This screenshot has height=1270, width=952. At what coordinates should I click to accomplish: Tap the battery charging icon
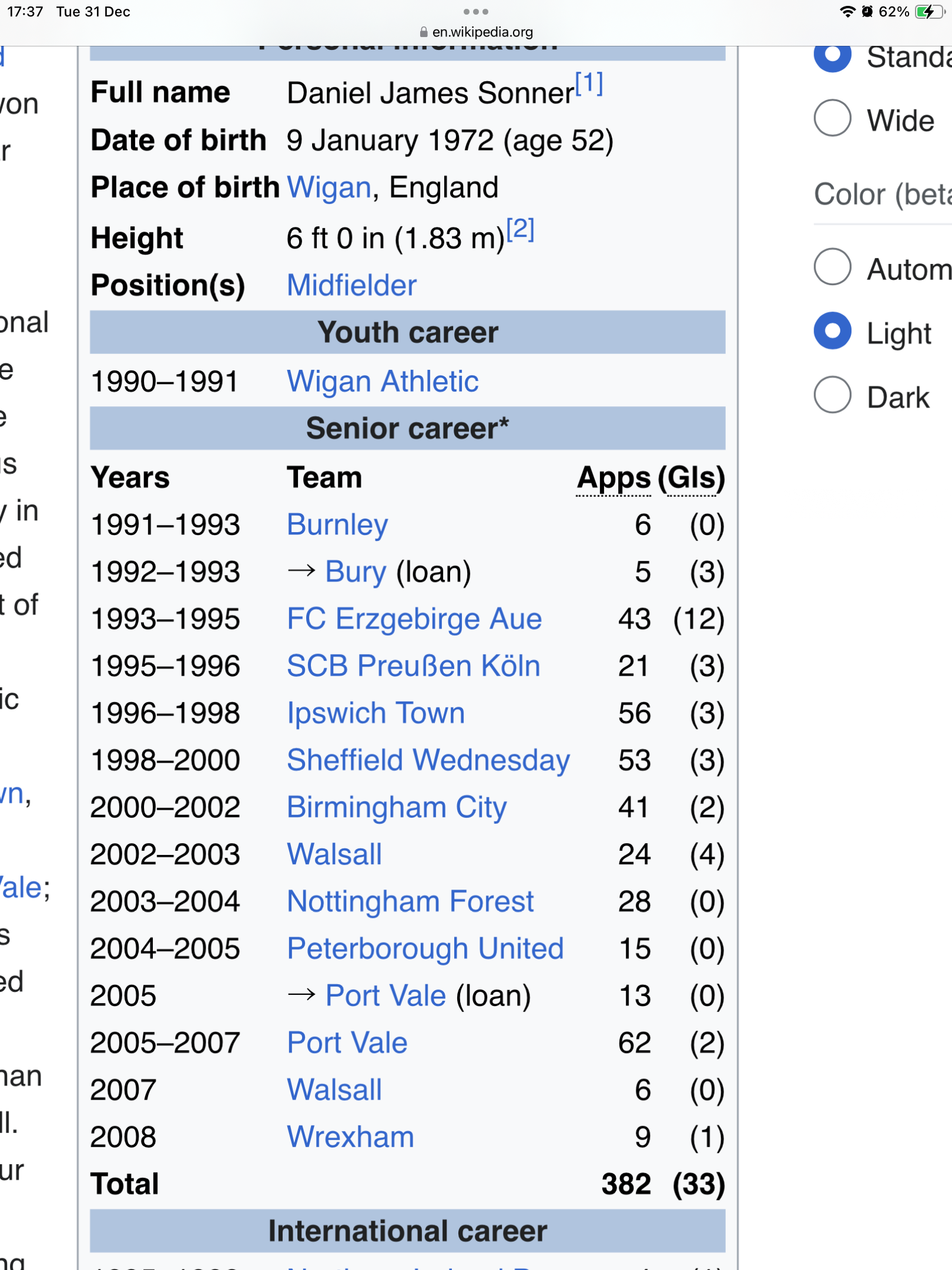pos(928,12)
